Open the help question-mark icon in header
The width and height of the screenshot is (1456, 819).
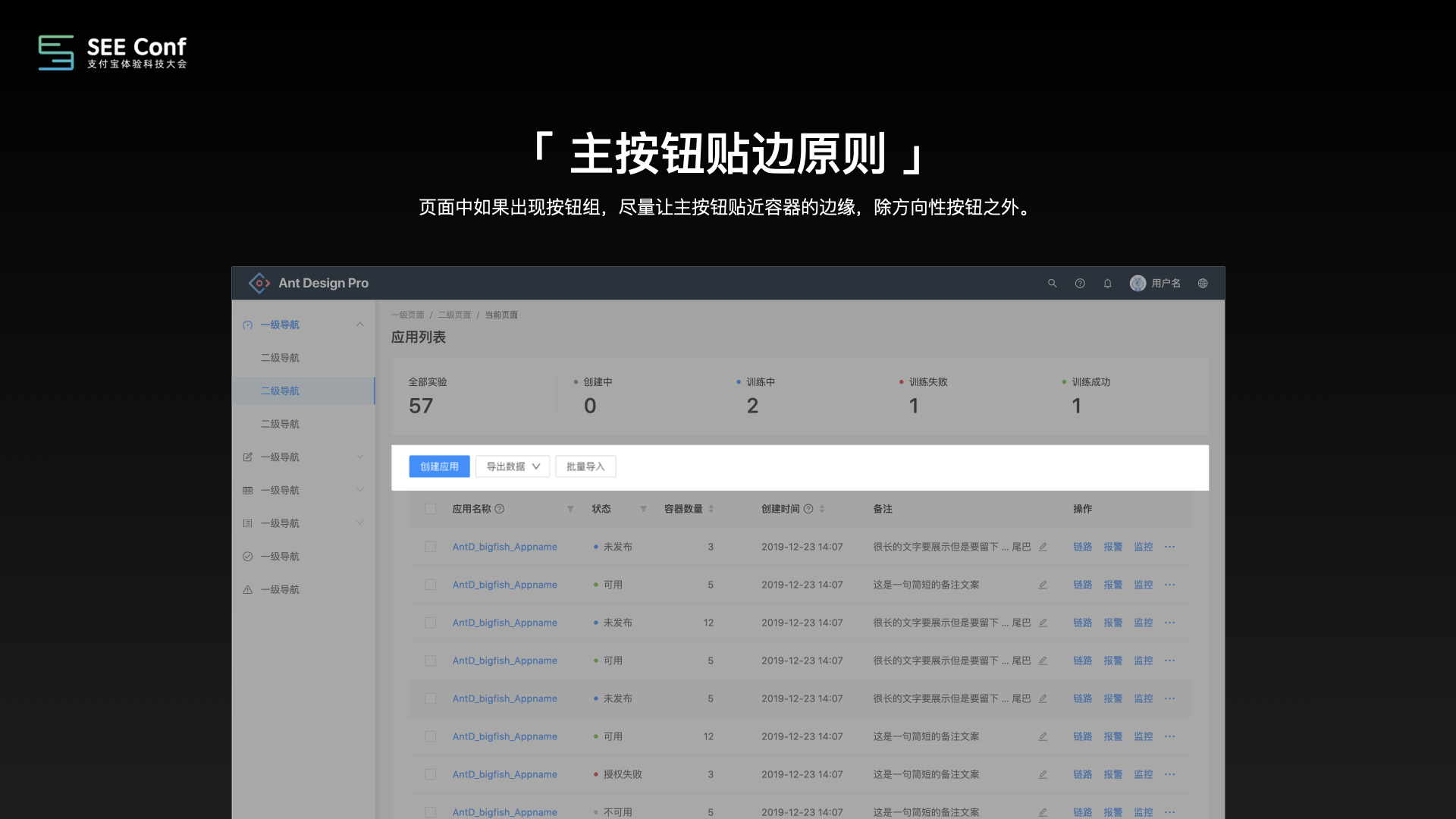pos(1080,284)
